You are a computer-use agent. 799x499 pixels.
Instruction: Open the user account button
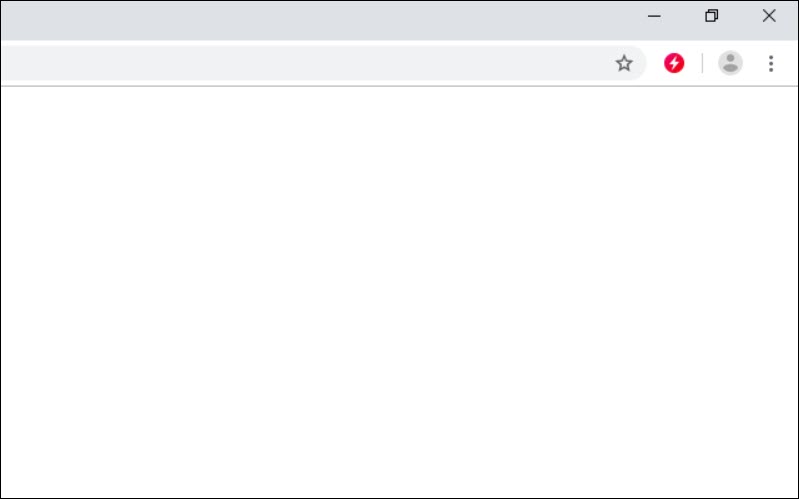(731, 64)
